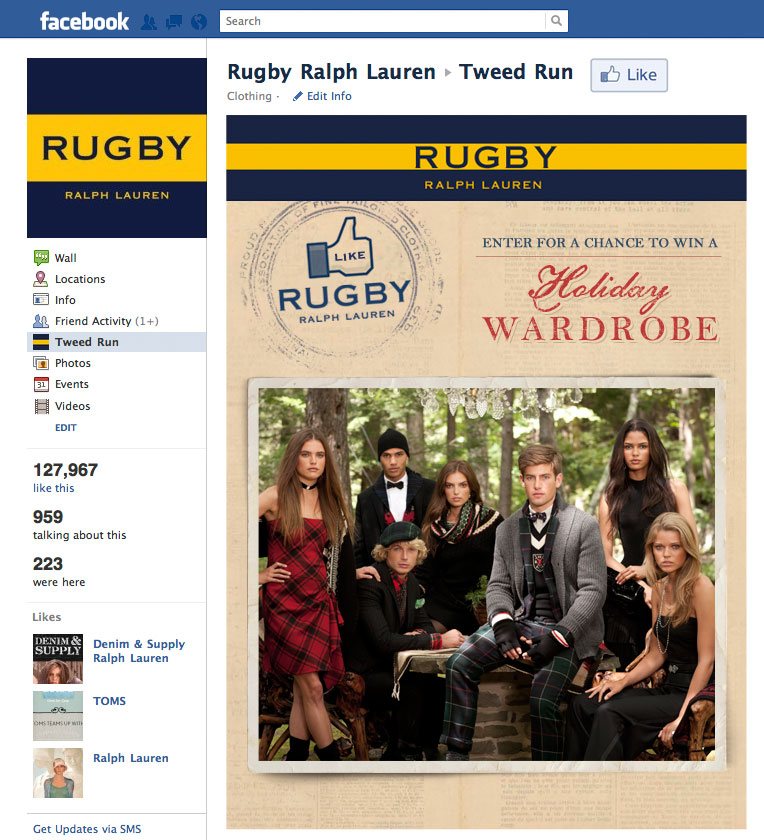
Task: Click the Events calendar icon
Action: pos(41,384)
